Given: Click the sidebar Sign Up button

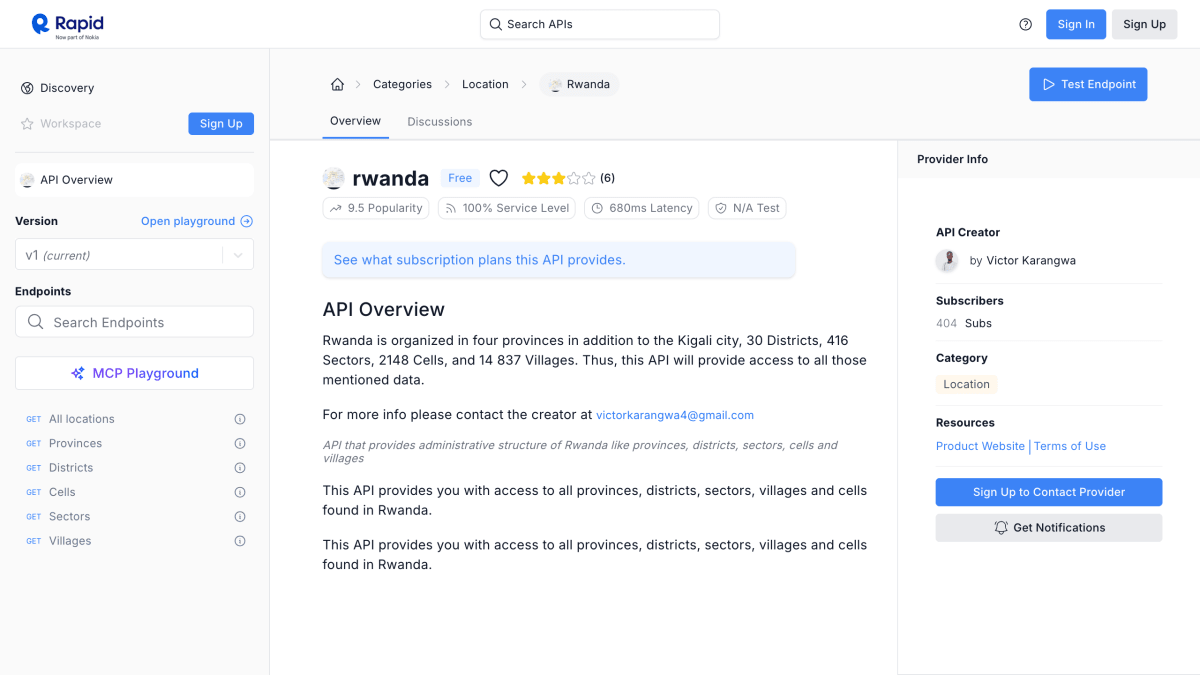Looking at the screenshot, I should 221,124.
